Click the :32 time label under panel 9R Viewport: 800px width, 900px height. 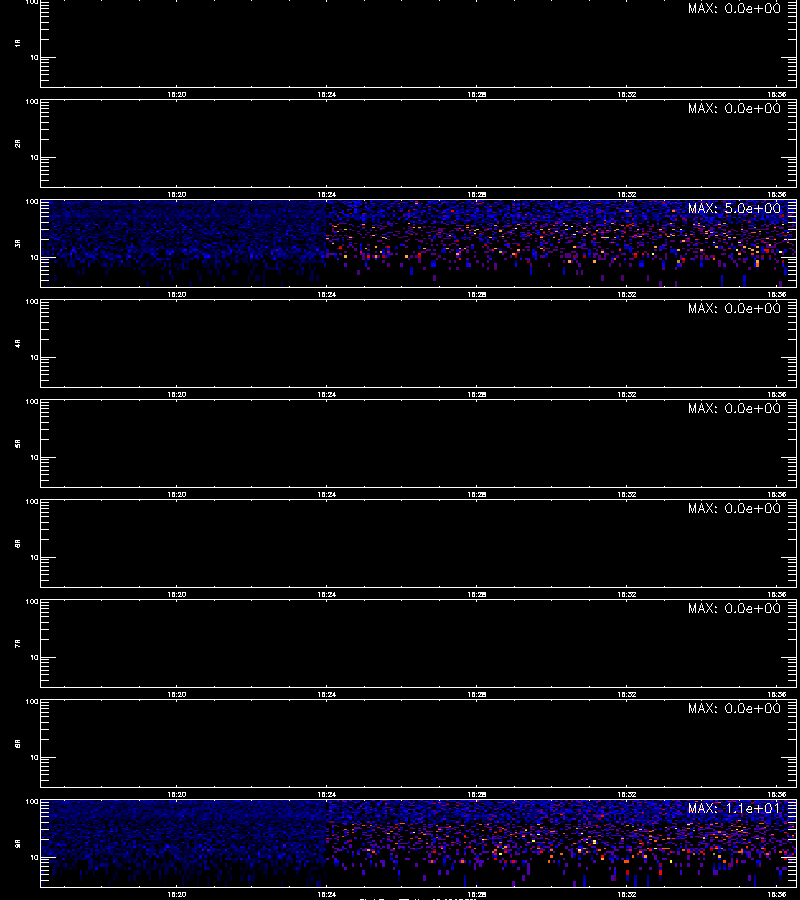pos(626,894)
